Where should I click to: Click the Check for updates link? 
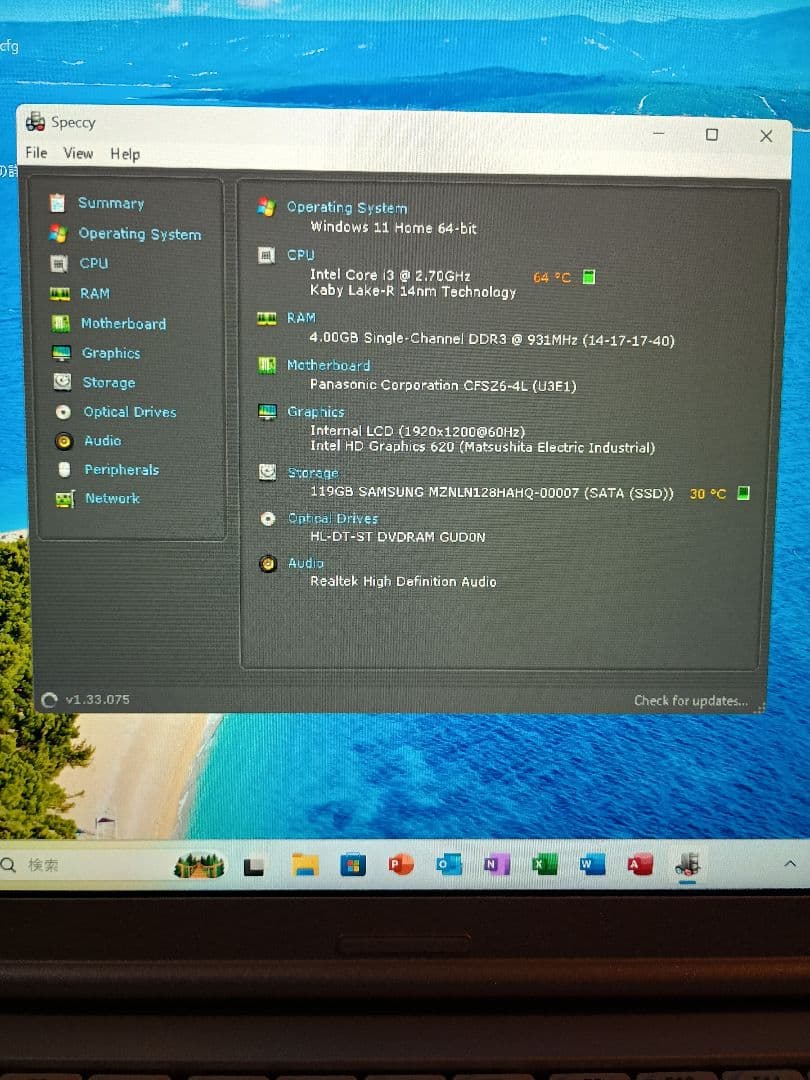690,701
